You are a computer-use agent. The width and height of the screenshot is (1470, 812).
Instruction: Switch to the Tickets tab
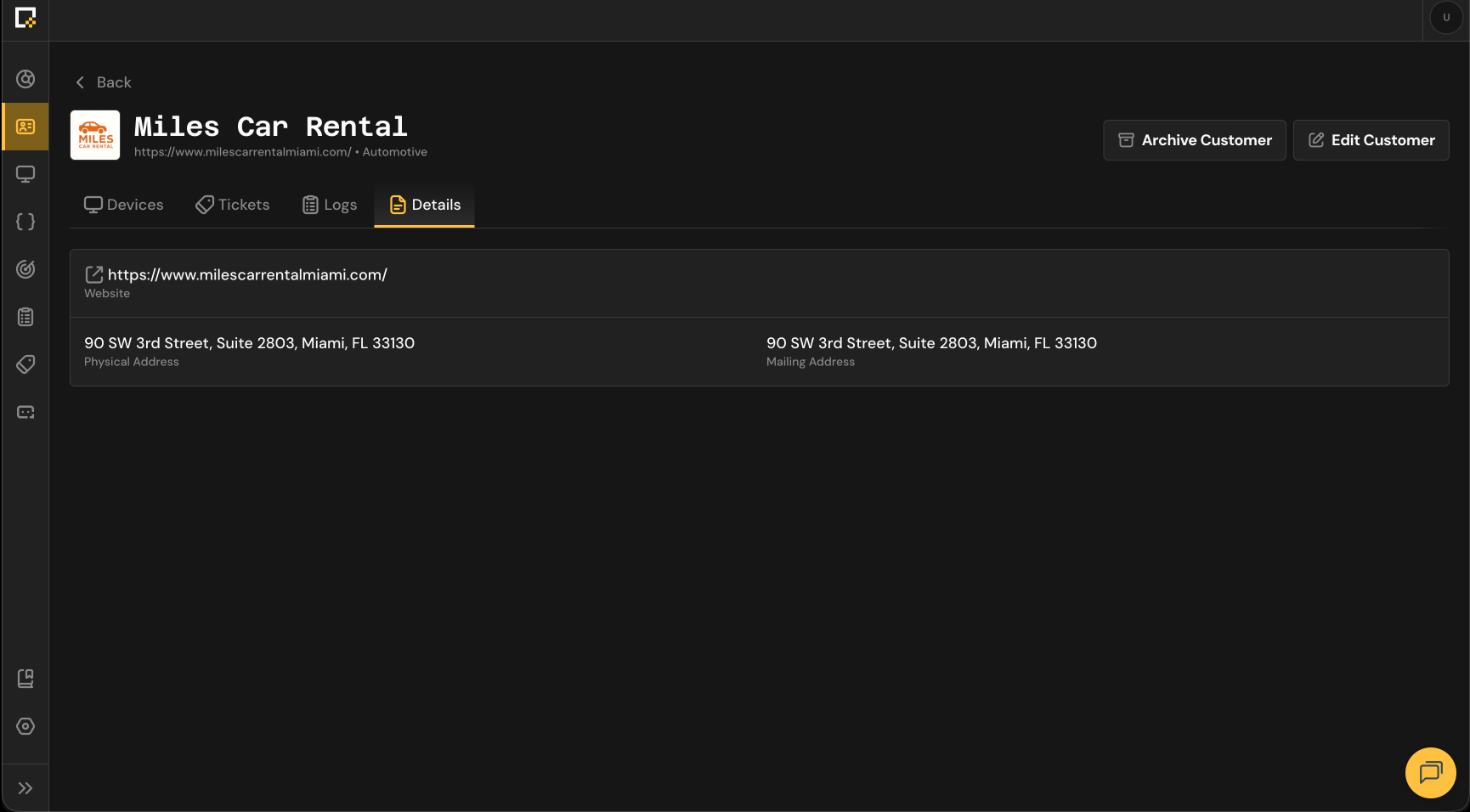tap(233, 205)
